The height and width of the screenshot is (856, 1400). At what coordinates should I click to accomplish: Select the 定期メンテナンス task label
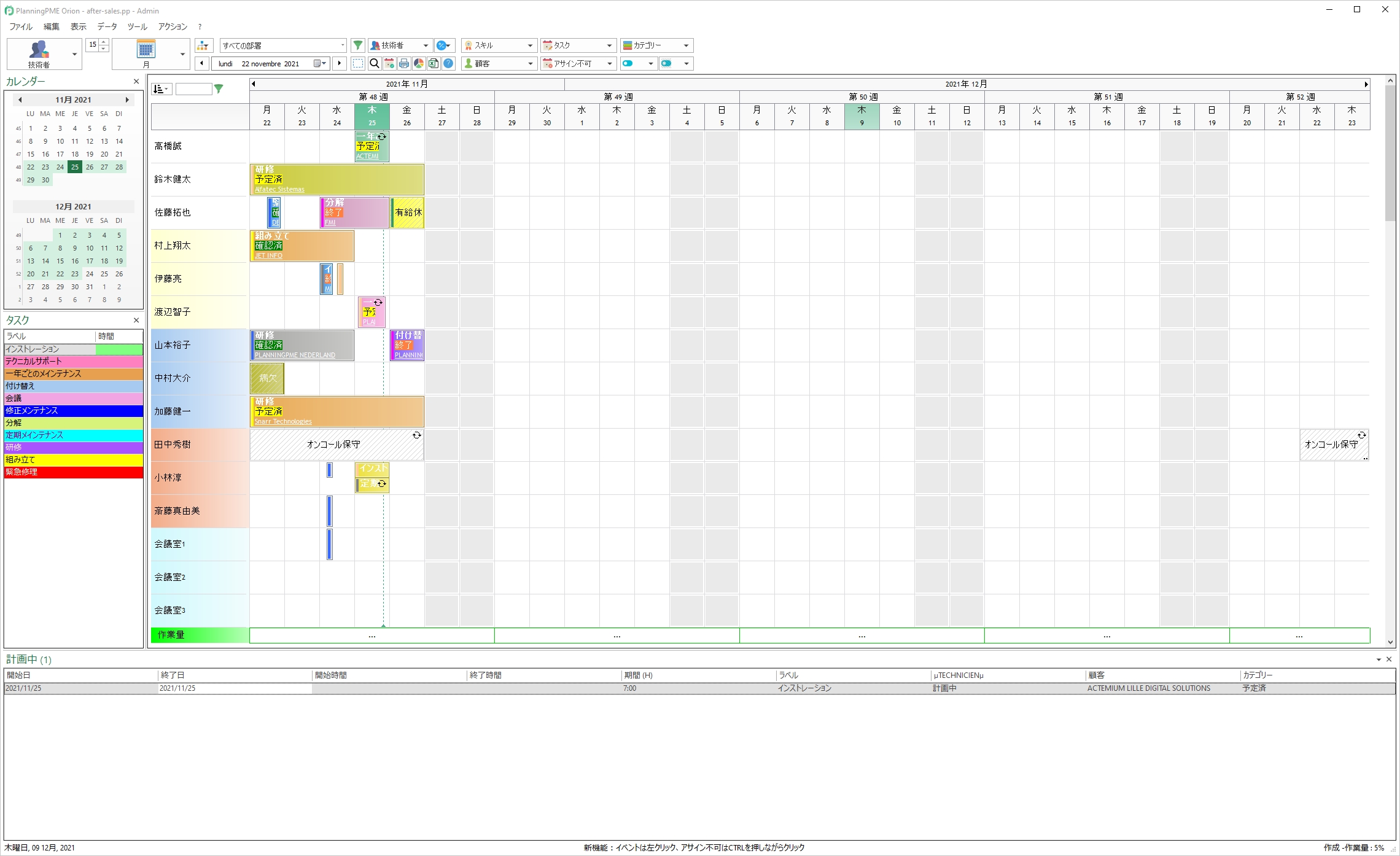[74, 435]
